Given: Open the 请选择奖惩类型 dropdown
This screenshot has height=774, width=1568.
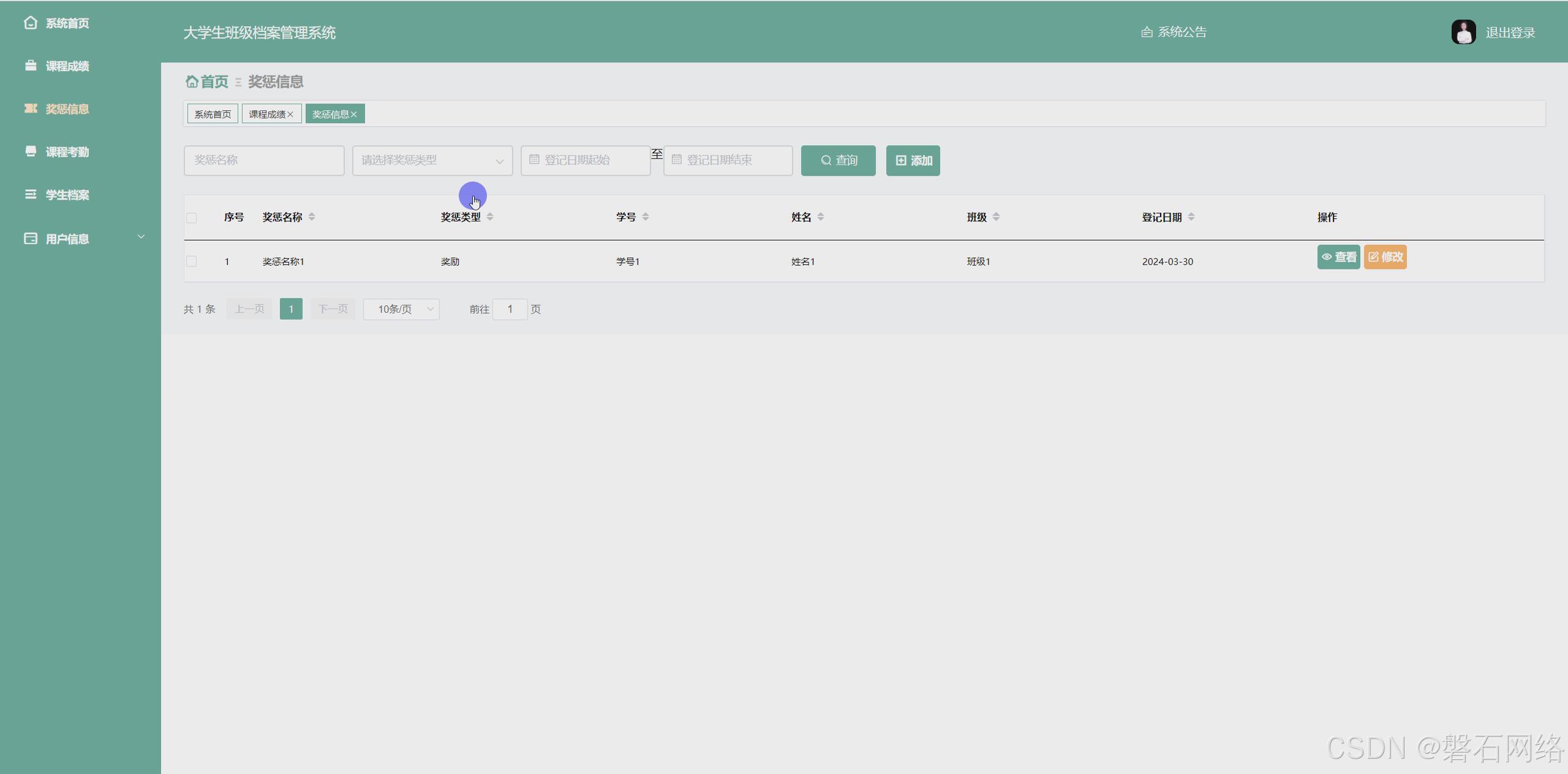Looking at the screenshot, I should coord(432,160).
